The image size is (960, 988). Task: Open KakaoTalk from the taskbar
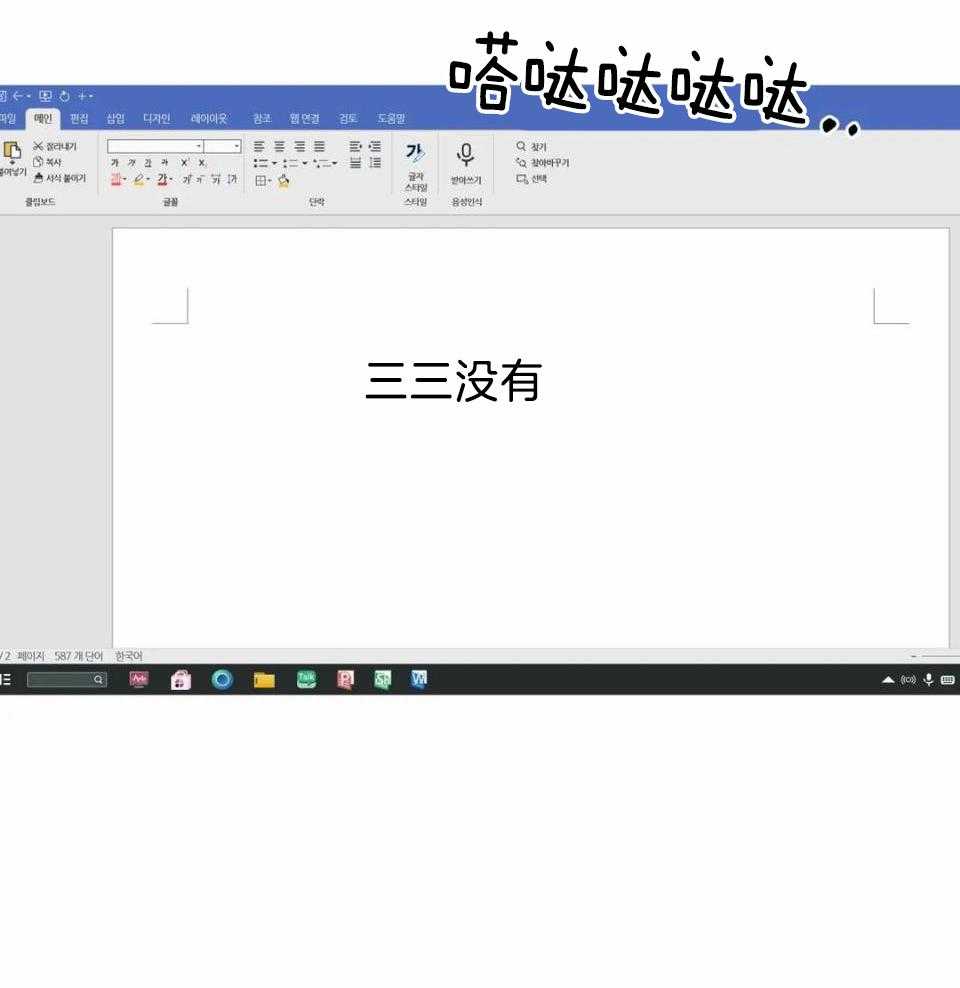(306, 680)
